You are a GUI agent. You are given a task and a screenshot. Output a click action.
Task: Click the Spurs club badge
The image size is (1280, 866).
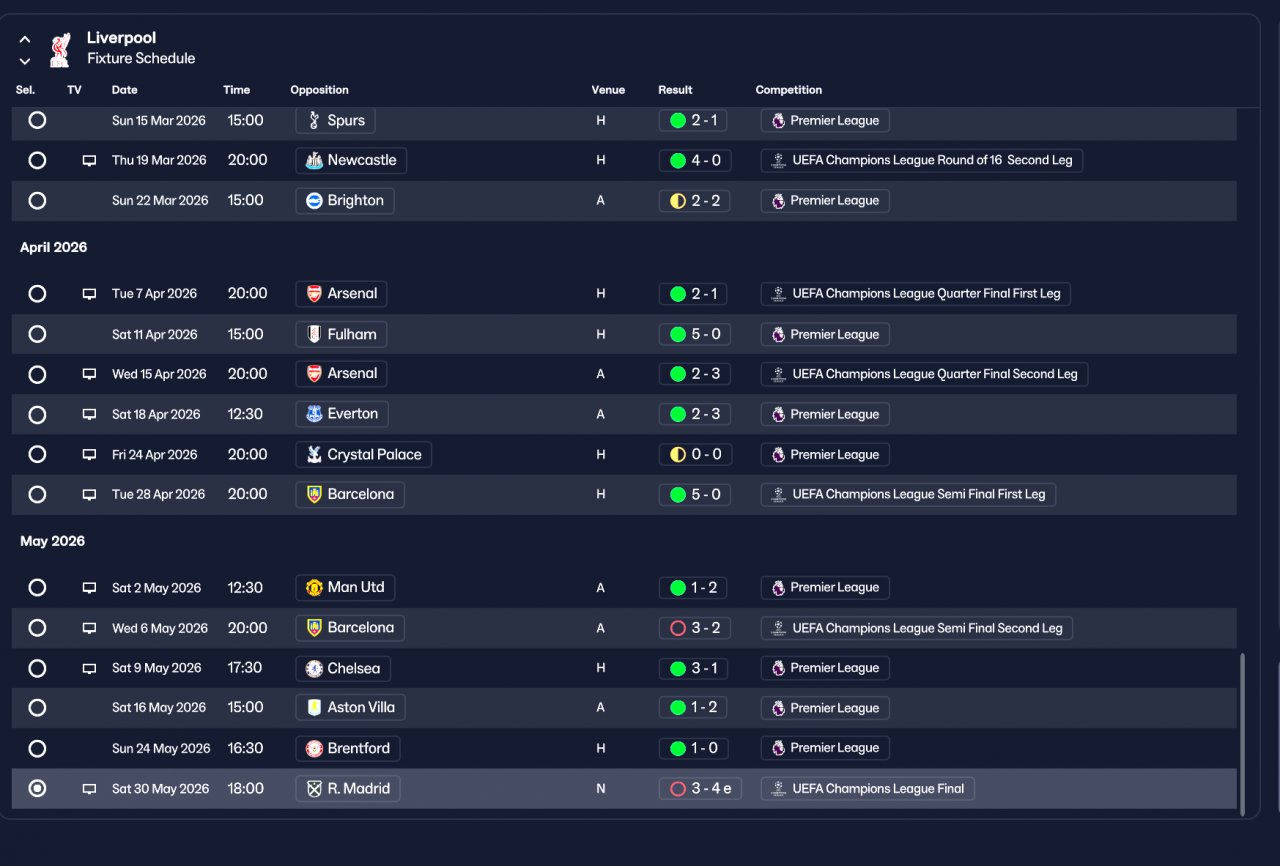point(314,121)
